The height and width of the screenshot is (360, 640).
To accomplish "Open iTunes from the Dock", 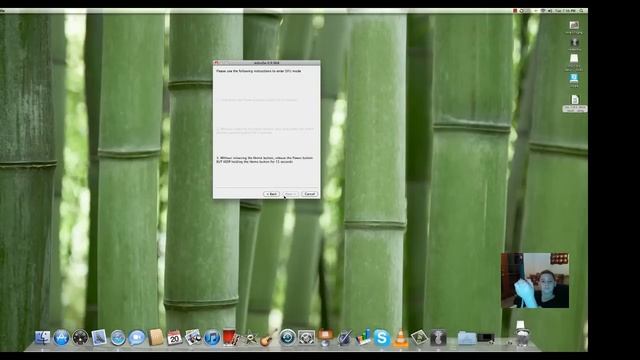I will pyautogui.click(x=212, y=338).
